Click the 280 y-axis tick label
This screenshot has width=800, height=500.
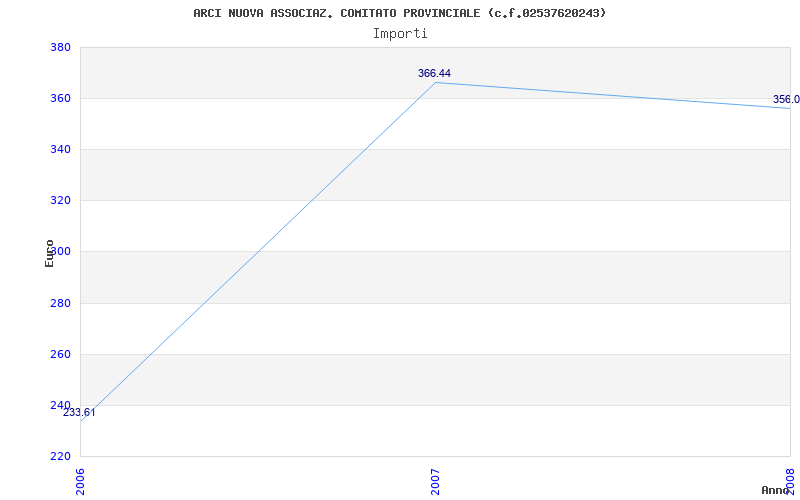pyautogui.click(x=60, y=303)
